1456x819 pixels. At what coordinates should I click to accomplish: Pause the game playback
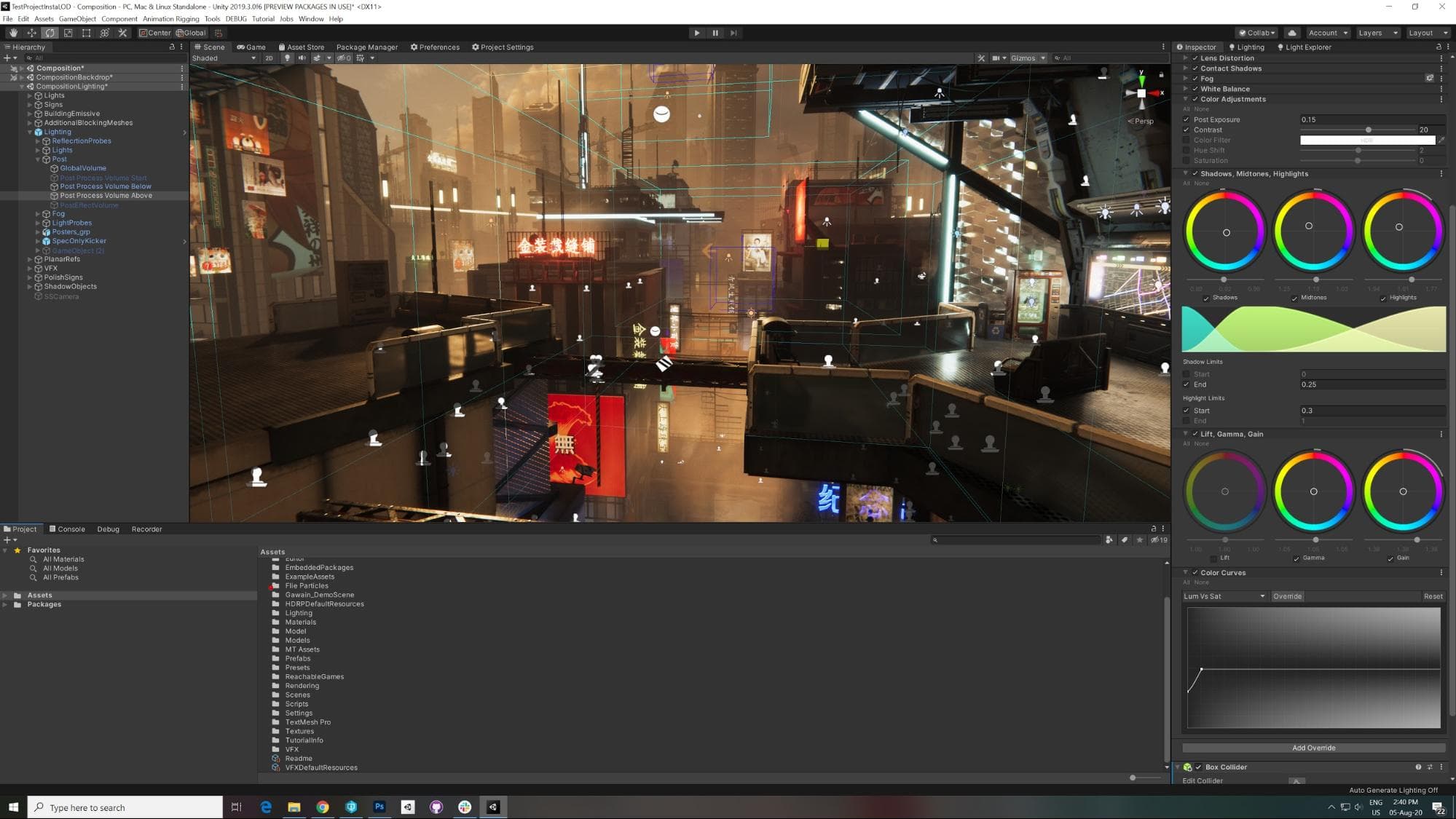point(715,33)
